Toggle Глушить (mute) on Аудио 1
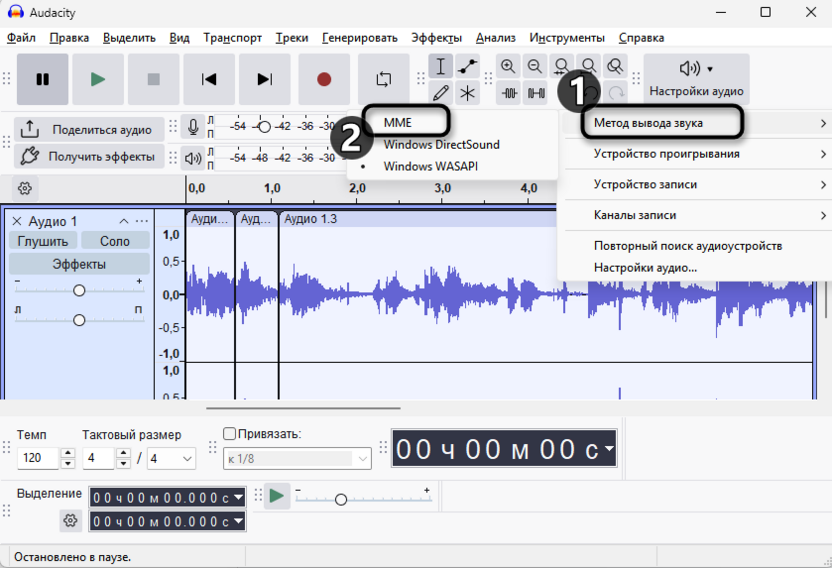This screenshot has width=832, height=568. coord(43,241)
